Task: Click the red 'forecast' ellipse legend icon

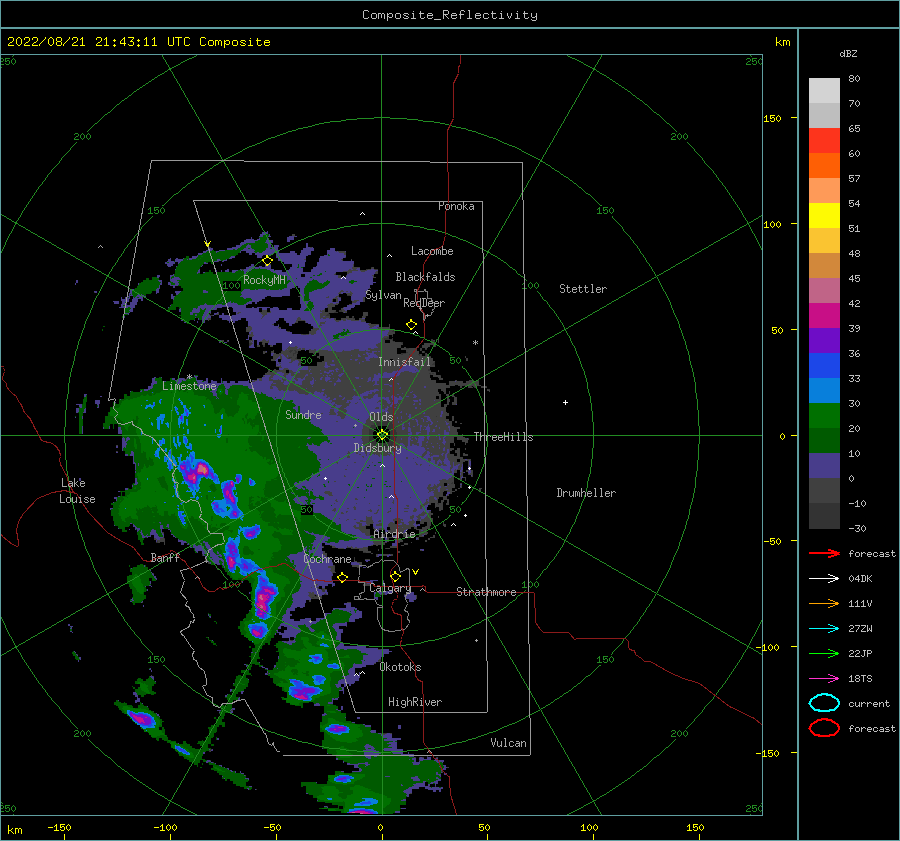Action: pos(824,728)
